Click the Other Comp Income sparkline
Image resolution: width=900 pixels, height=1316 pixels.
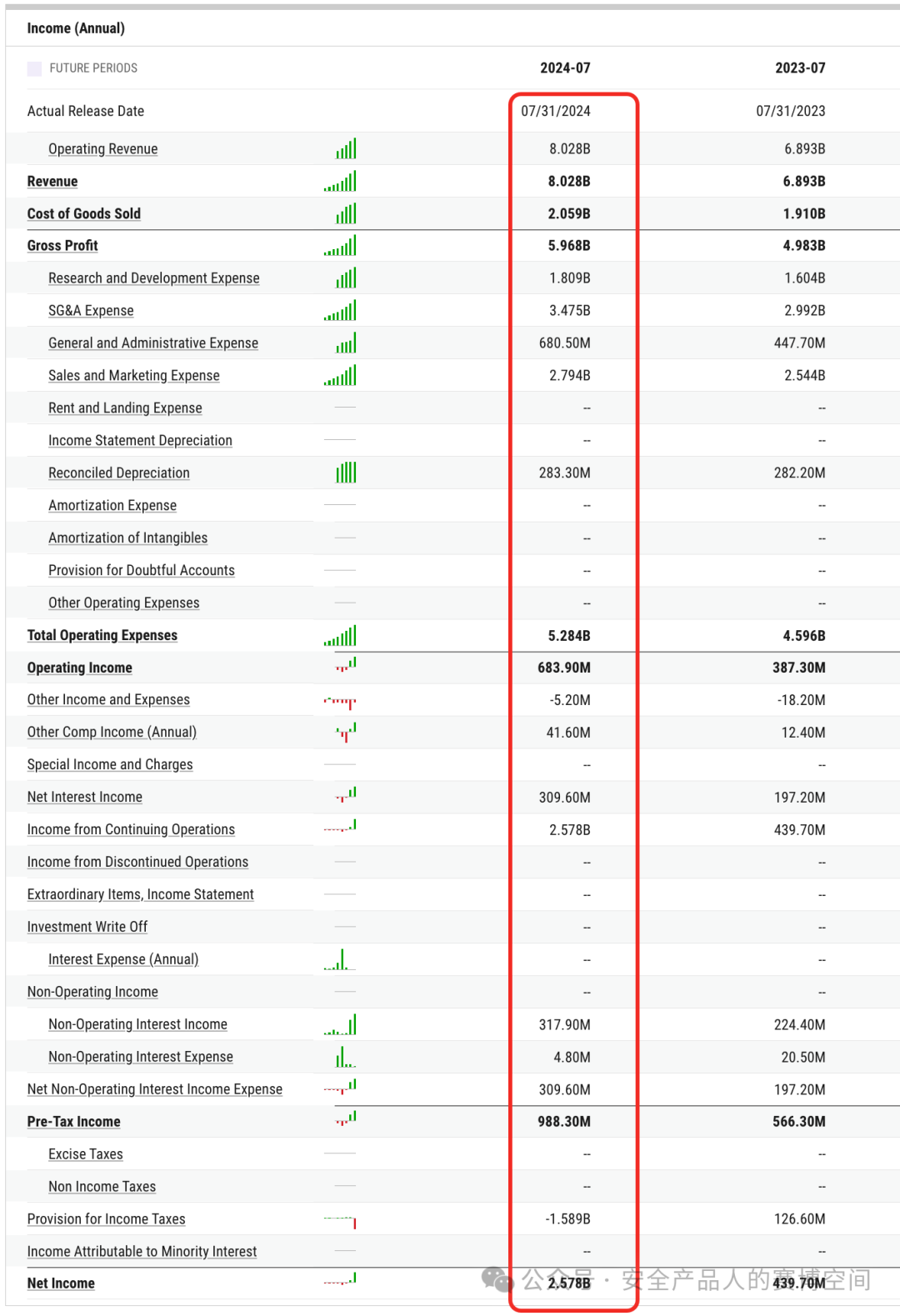(346, 733)
